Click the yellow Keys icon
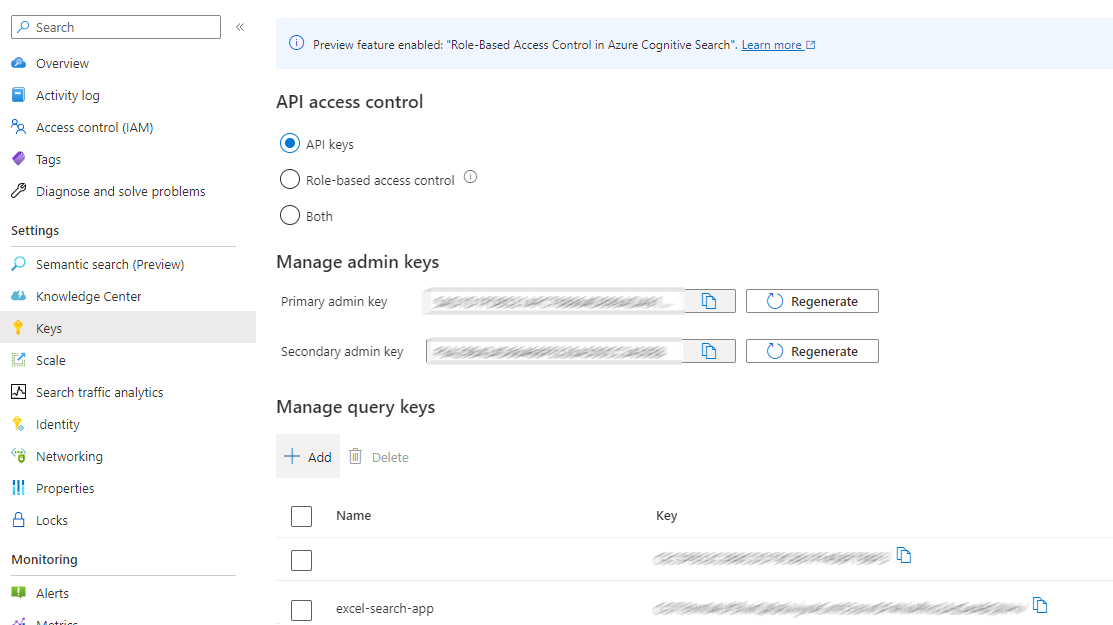This screenshot has width=1113, height=625. point(19,328)
